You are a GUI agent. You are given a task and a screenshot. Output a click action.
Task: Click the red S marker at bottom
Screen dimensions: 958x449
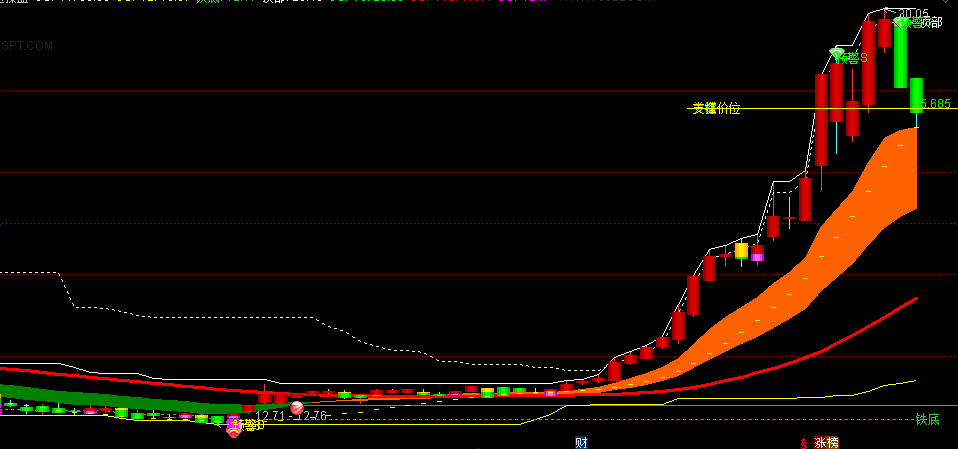[804, 443]
